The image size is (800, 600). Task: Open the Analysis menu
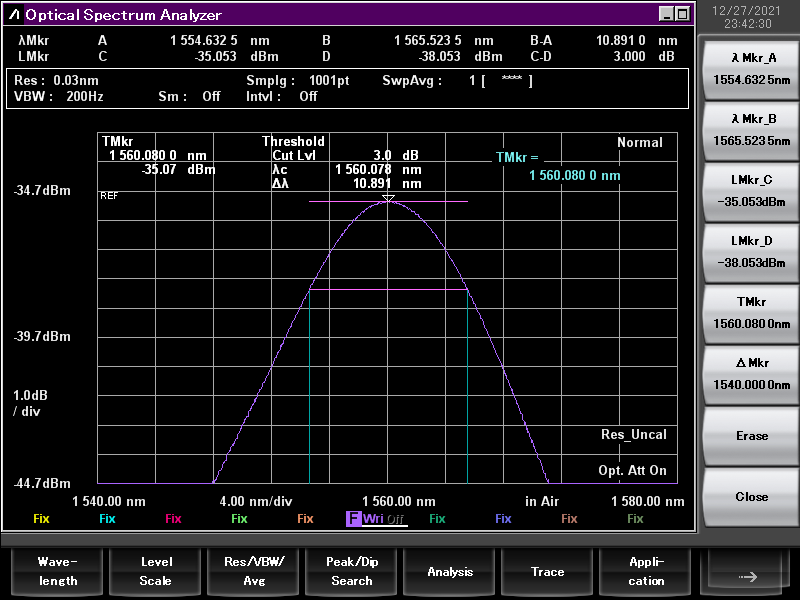point(449,571)
